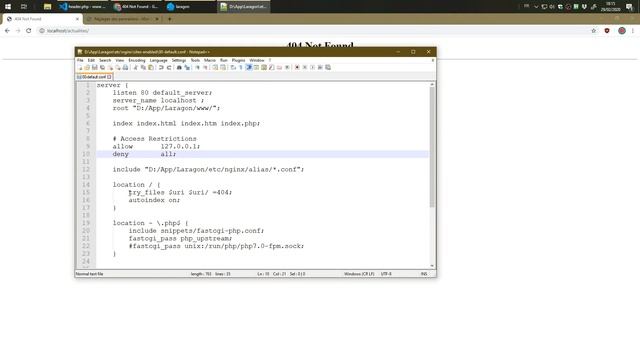The height and width of the screenshot is (360, 640).
Task: Click the Replace toolbar icon
Action: click(x=187, y=67)
